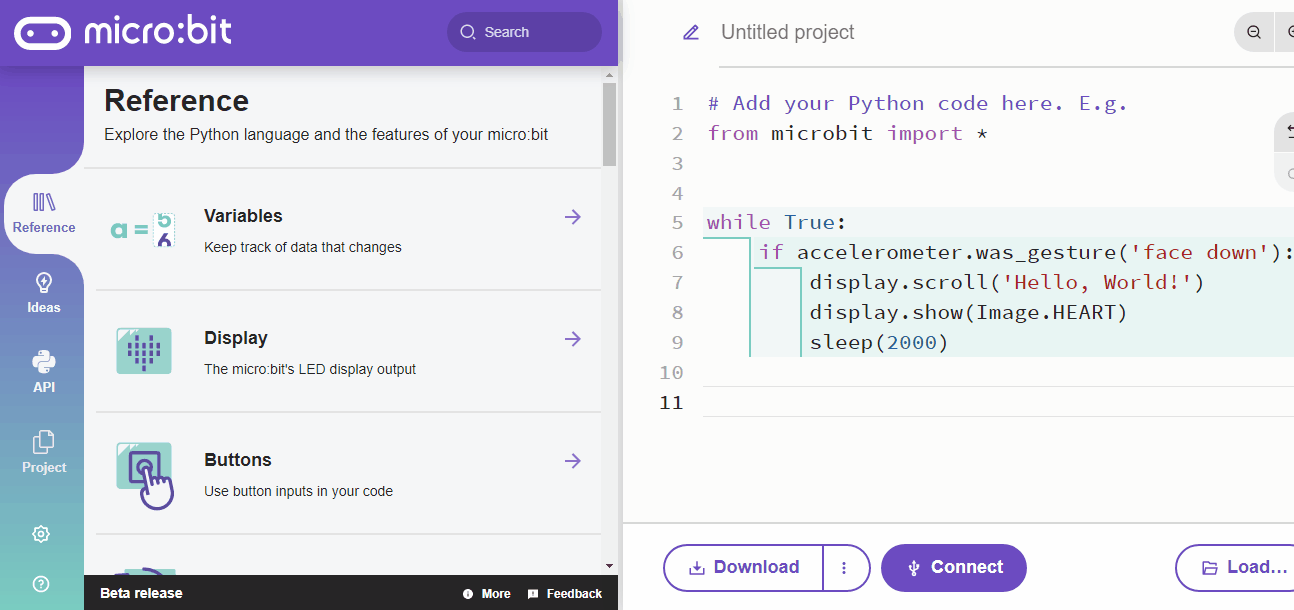Viewport: 1294px width, 610px height.
Task: Click the Feedback button
Action: click(x=565, y=594)
